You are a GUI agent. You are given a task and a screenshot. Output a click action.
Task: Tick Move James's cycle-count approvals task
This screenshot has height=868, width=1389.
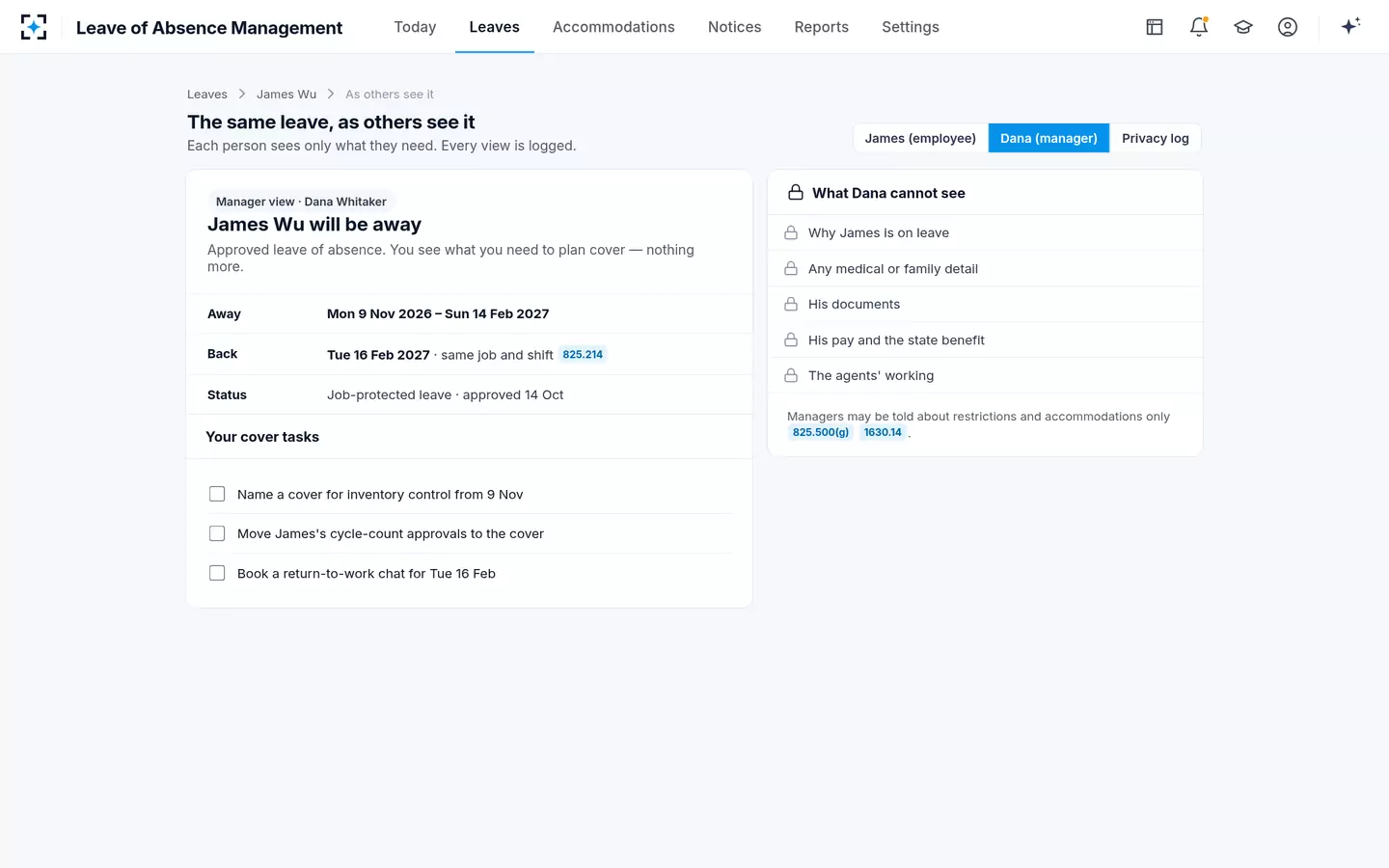(x=217, y=533)
